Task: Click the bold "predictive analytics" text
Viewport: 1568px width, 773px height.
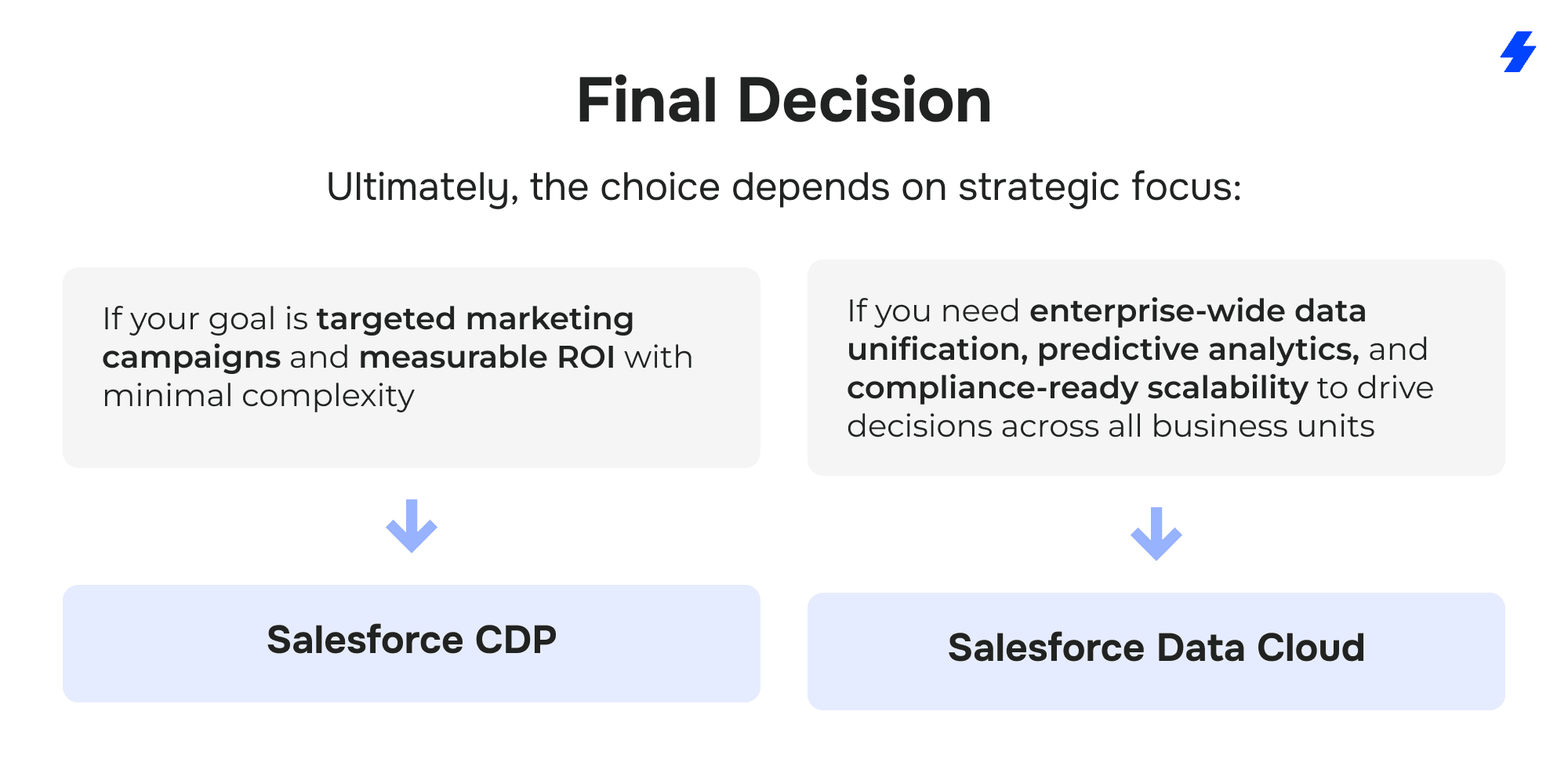Action: click(x=1197, y=350)
